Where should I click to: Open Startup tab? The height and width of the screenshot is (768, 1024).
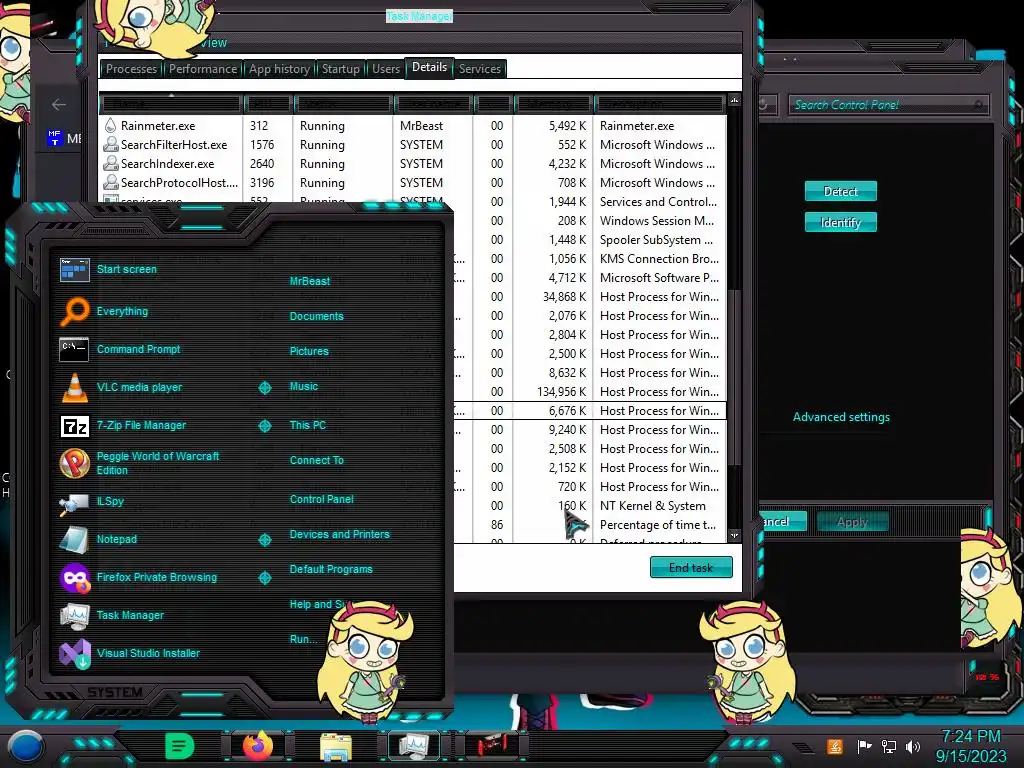coord(340,69)
